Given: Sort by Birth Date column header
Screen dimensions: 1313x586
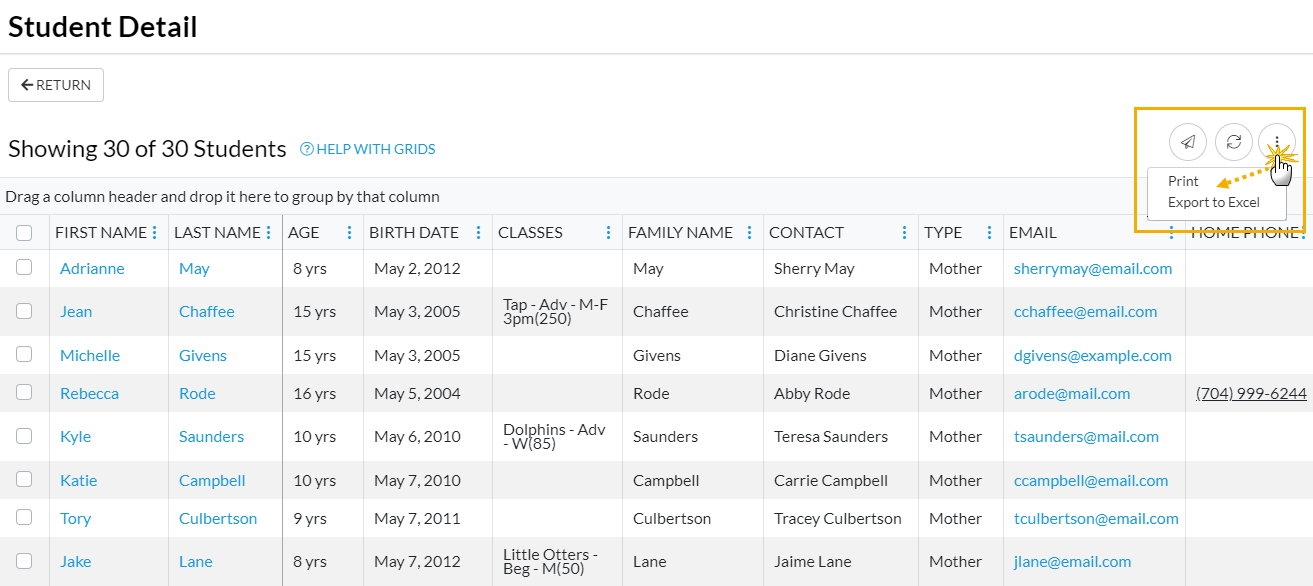Looking at the screenshot, I should tap(414, 232).
